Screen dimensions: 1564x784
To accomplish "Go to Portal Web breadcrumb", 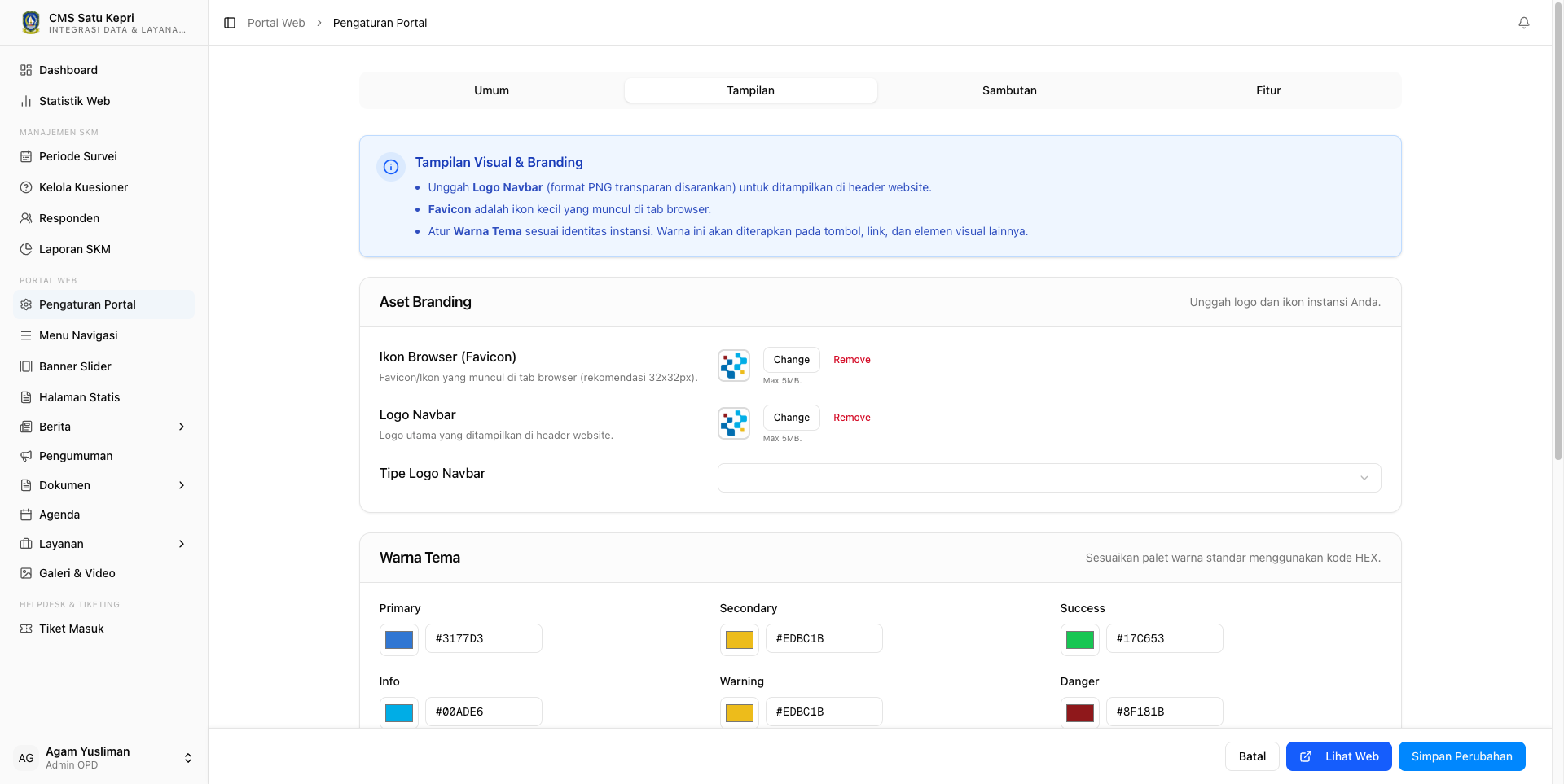I will pyautogui.click(x=276, y=23).
